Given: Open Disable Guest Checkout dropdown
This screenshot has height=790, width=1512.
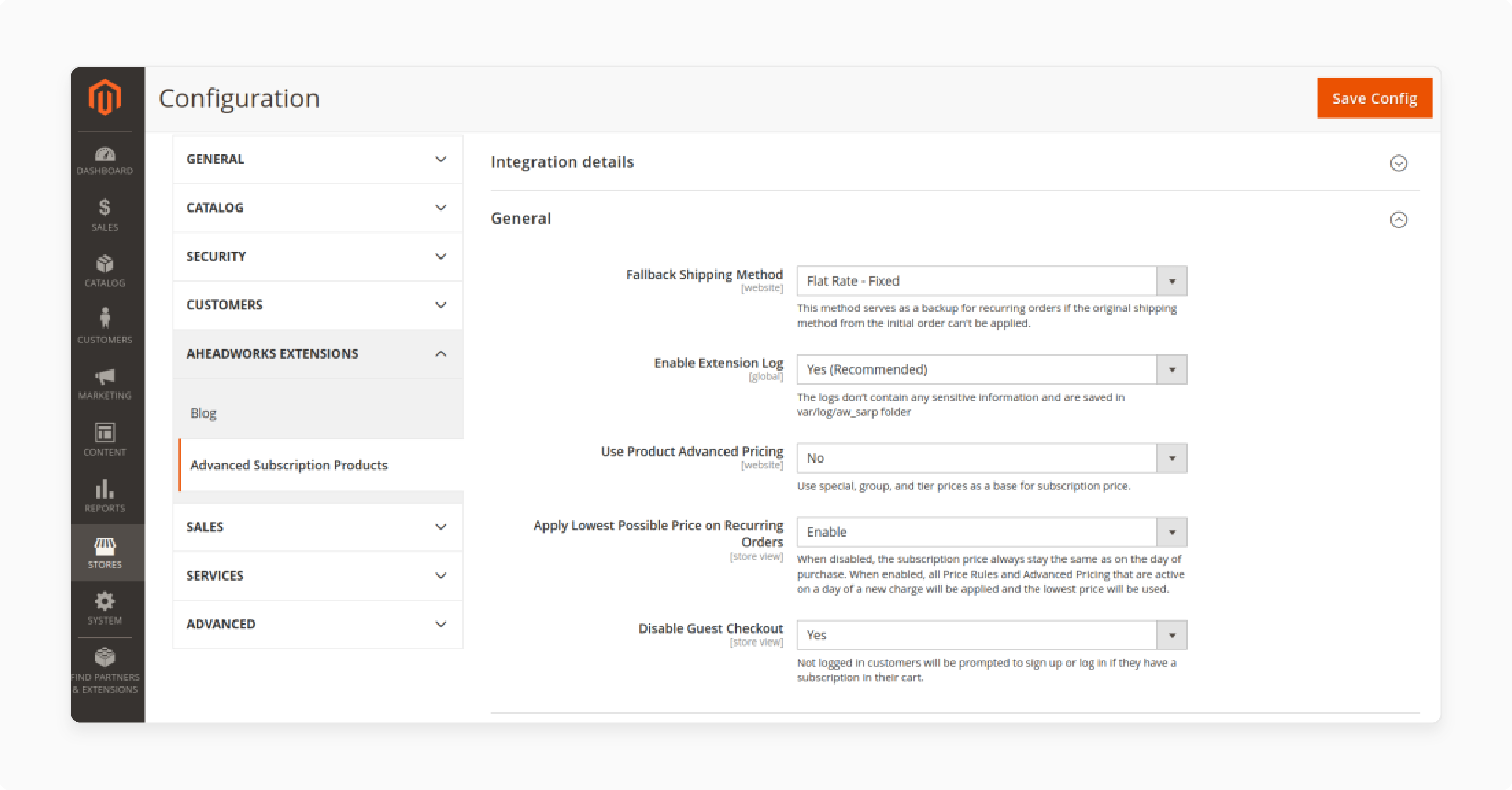Looking at the screenshot, I should (991, 635).
